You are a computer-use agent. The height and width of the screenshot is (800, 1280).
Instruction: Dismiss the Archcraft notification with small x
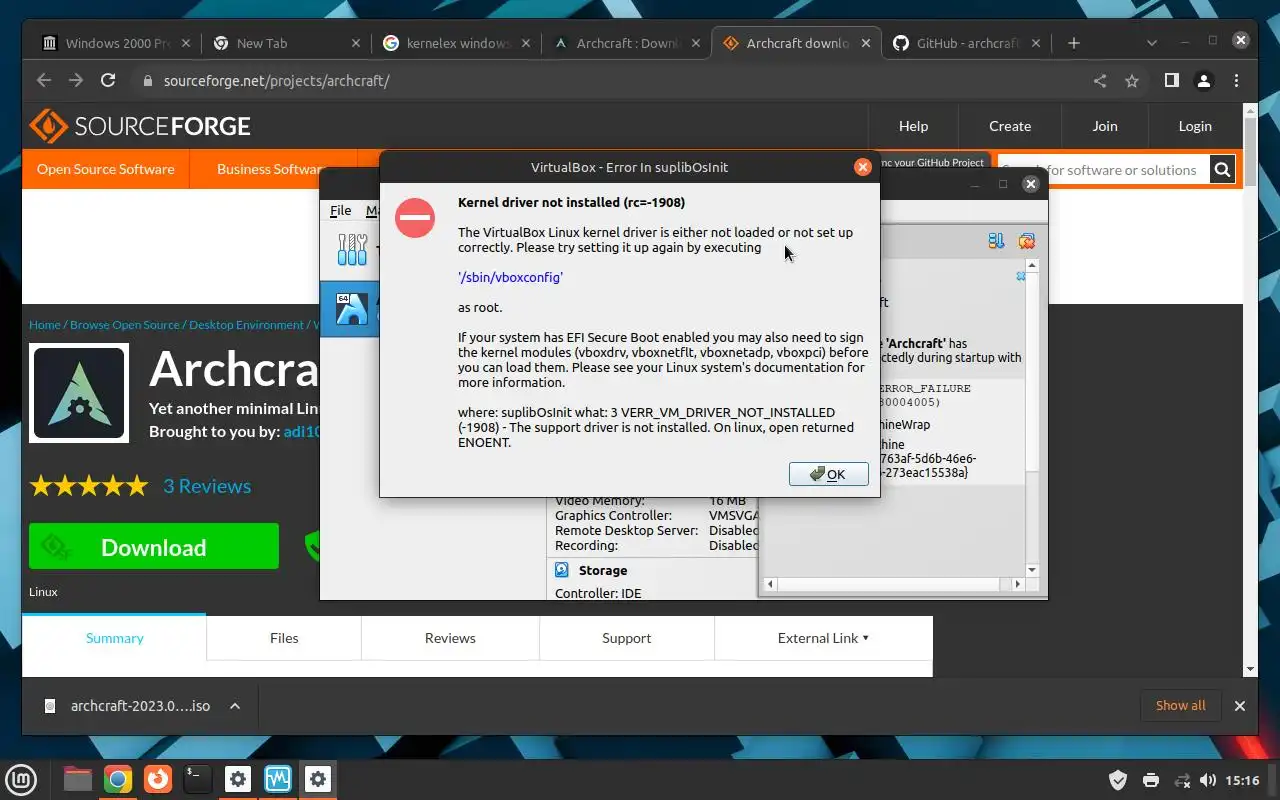(x=1021, y=276)
